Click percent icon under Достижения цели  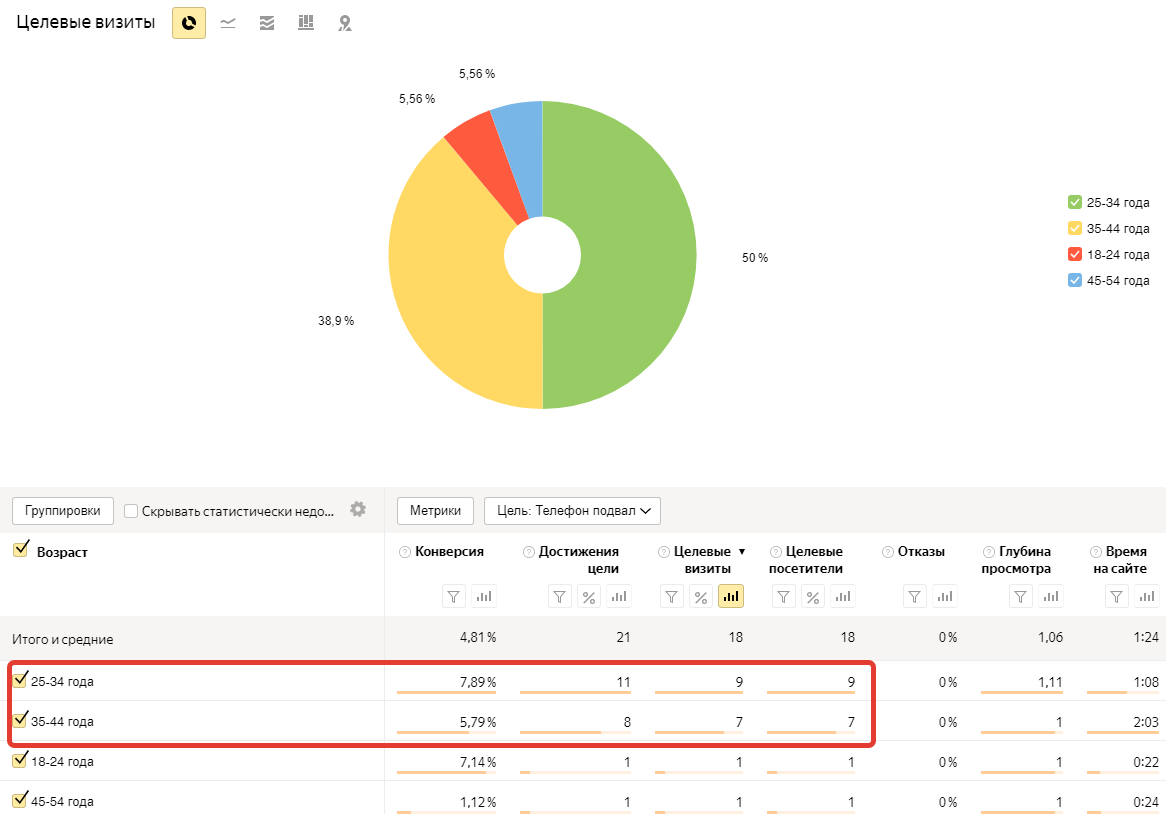tap(589, 596)
